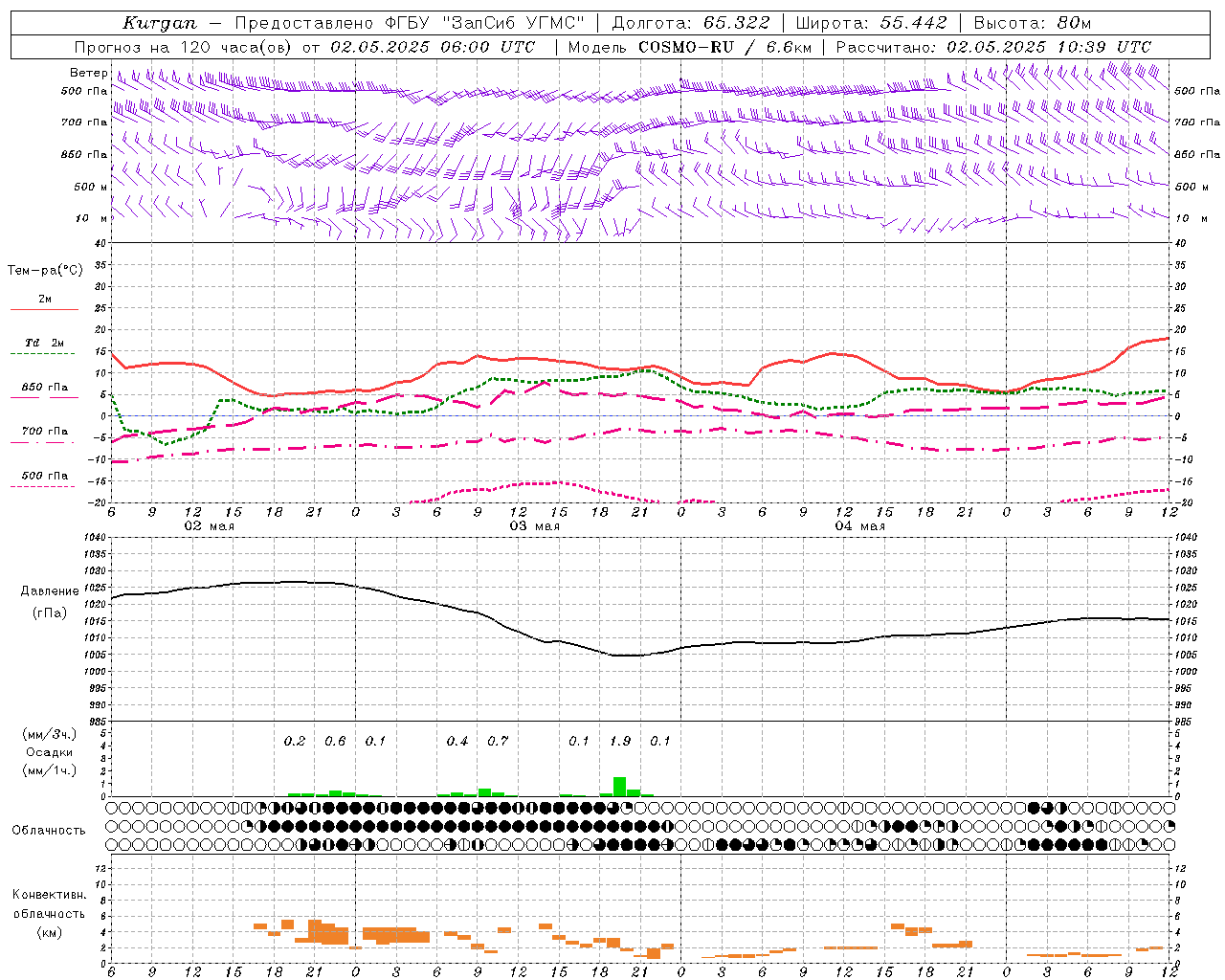Viewport: 1225px width, 980px height.
Task: Click the "0.6" precipitation amount value
Action: tap(335, 741)
